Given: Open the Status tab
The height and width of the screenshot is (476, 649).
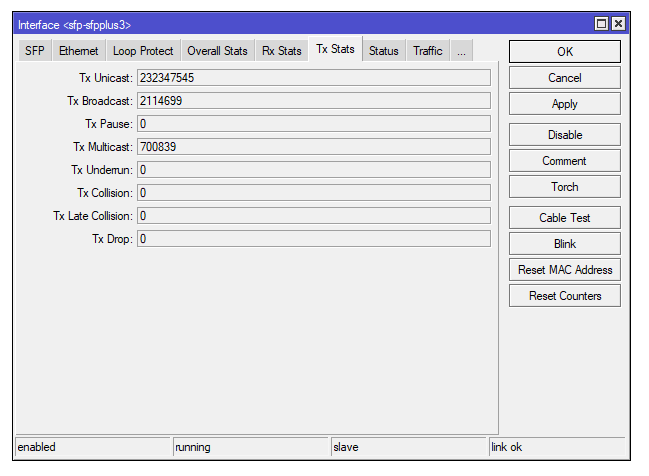Looking at the screenshot, I should 384,51.
